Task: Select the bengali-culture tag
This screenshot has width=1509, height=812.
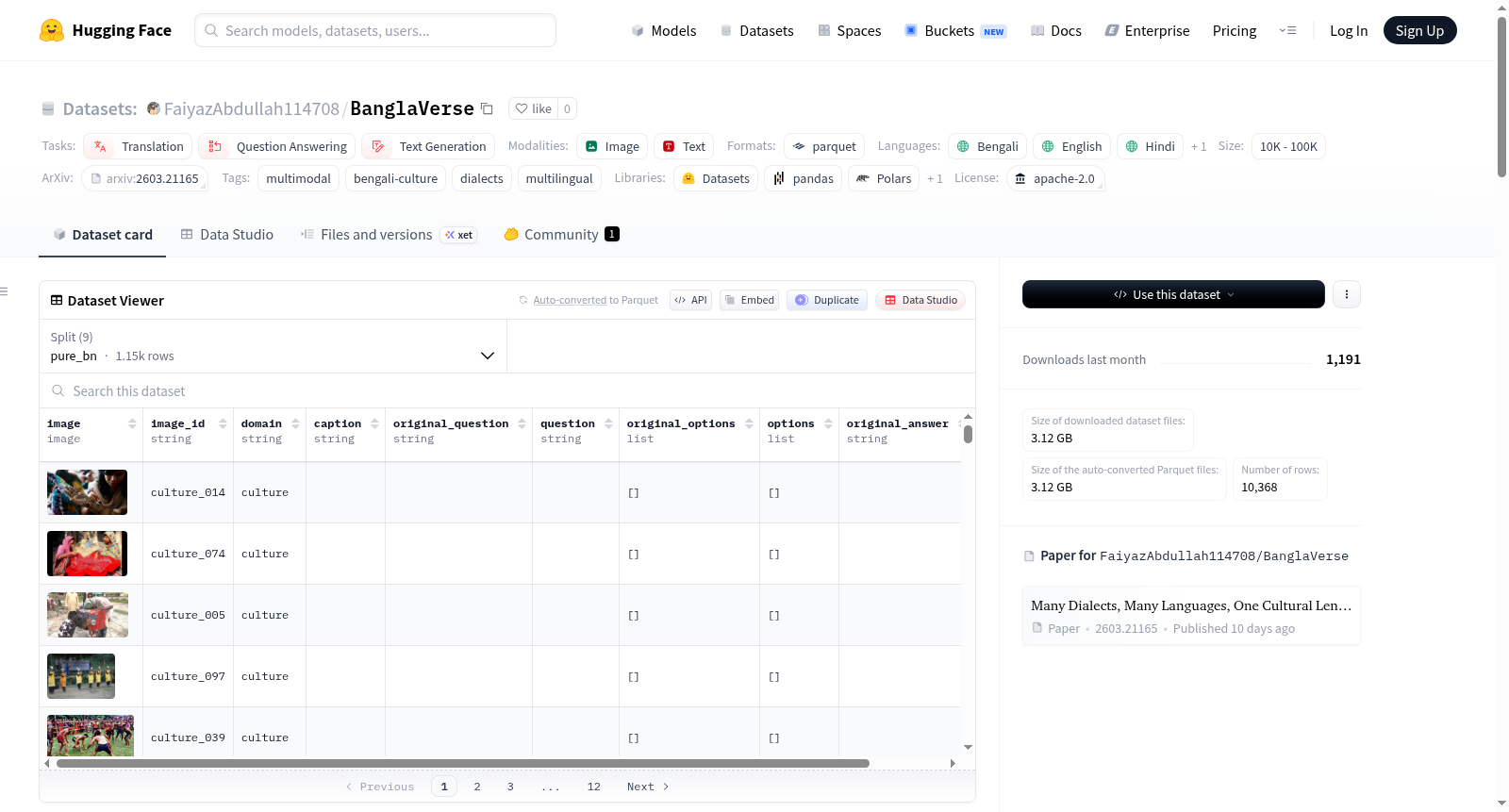Action: tap(395, 178)
